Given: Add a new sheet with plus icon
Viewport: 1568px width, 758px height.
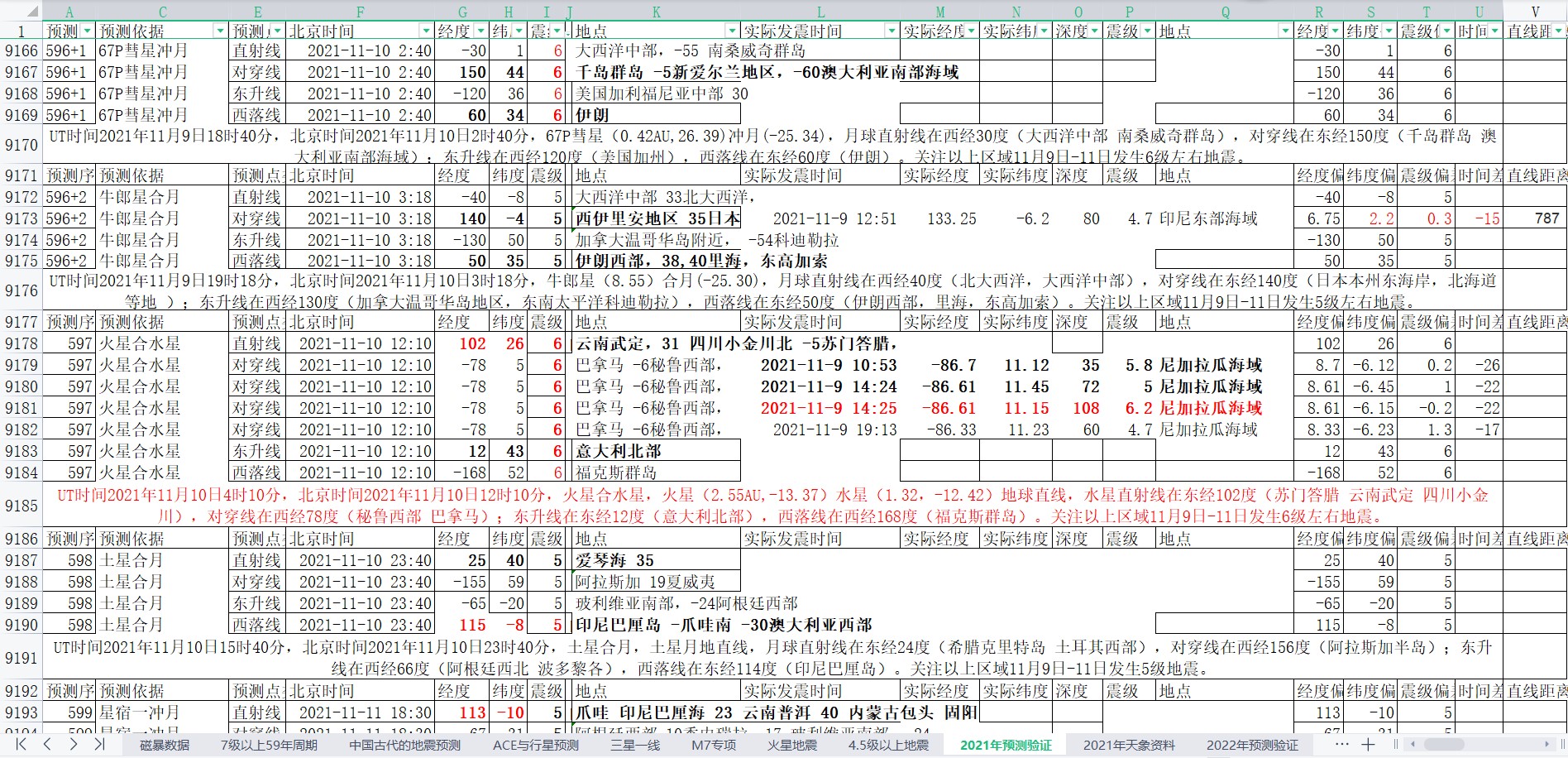Looking at the screenshot, I should point(1369,745).
